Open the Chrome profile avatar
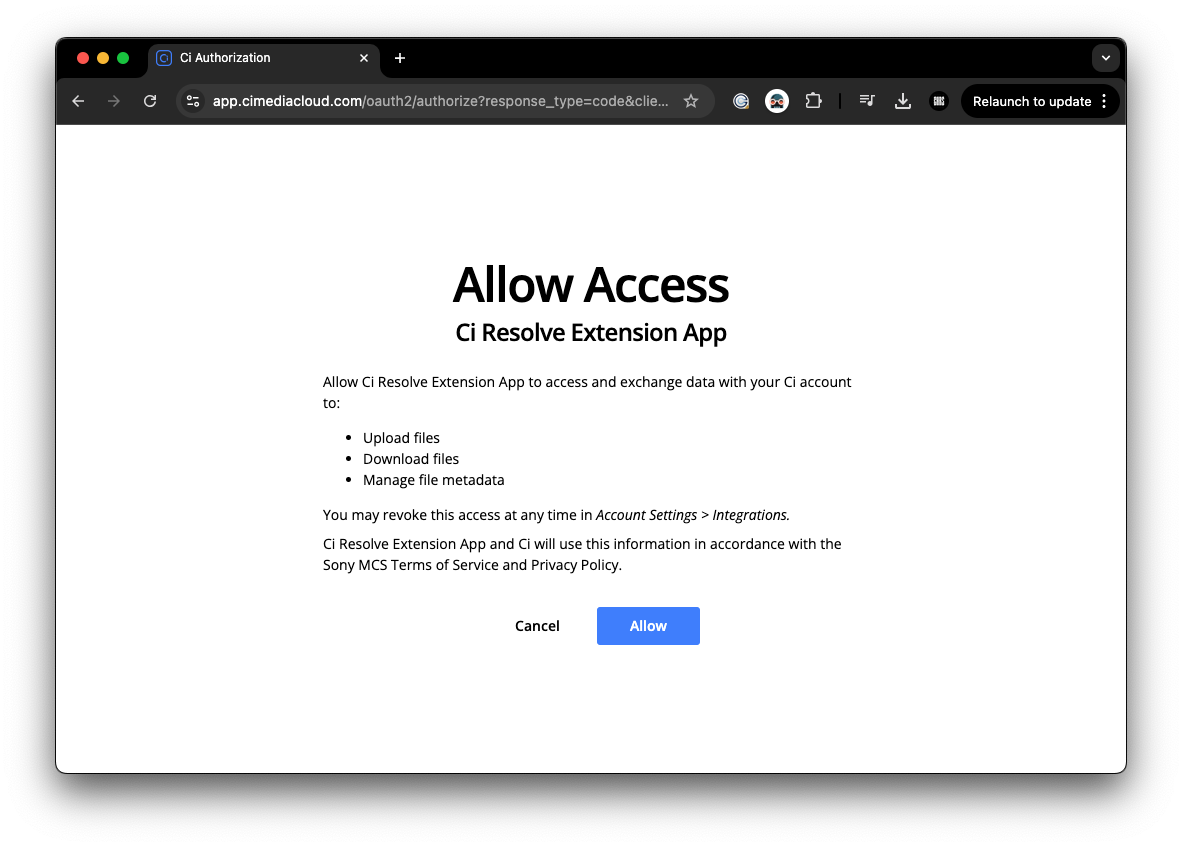This screenshot has width=1182, height=847. pyautogui.click(x=776, y=101)
